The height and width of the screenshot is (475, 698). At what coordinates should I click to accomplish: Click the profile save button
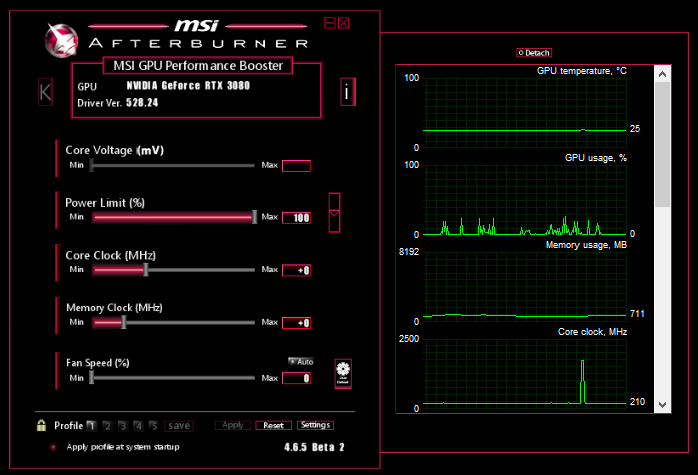click(179, 426)
